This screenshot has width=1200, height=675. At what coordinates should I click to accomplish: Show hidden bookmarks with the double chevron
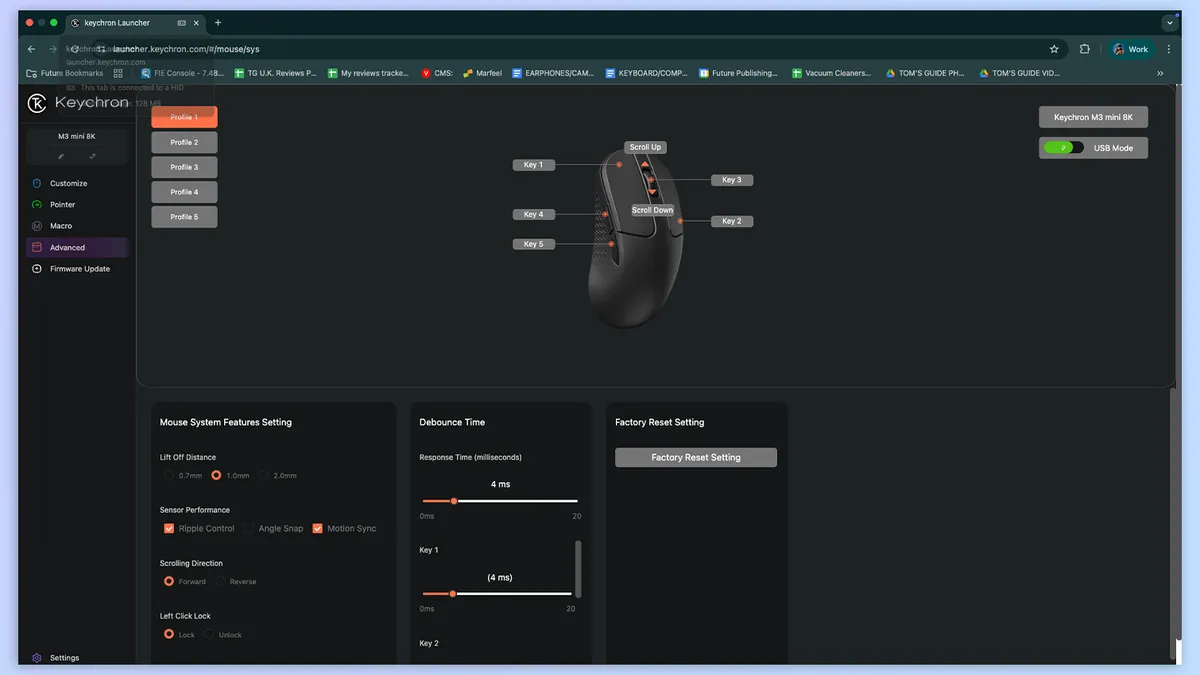[1160, 73]
